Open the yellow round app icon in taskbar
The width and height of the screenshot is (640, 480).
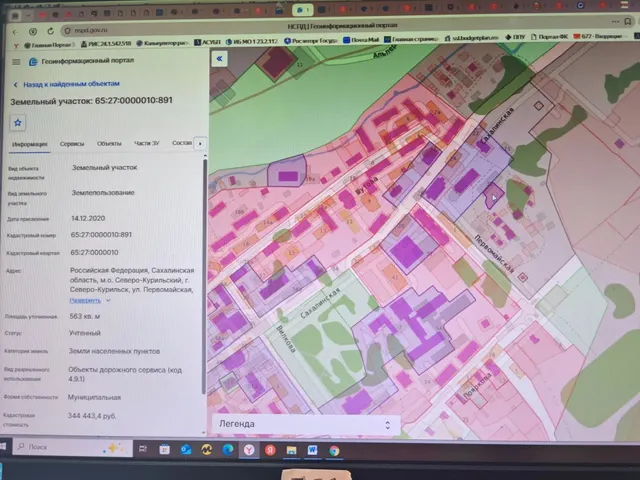[207, 450]
